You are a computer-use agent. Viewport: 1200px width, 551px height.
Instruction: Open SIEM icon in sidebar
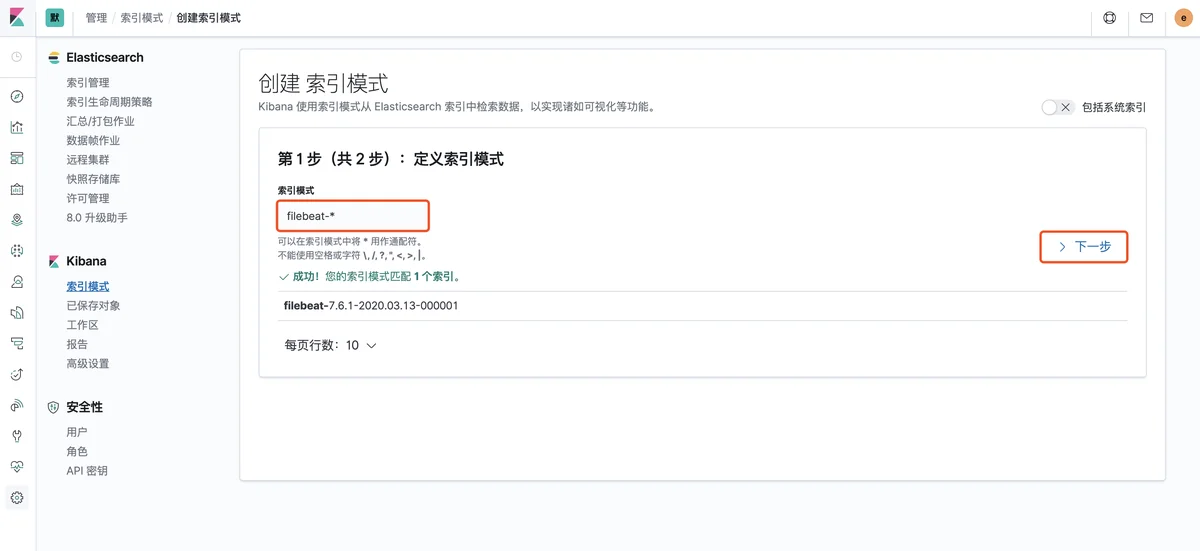[17, 405]
